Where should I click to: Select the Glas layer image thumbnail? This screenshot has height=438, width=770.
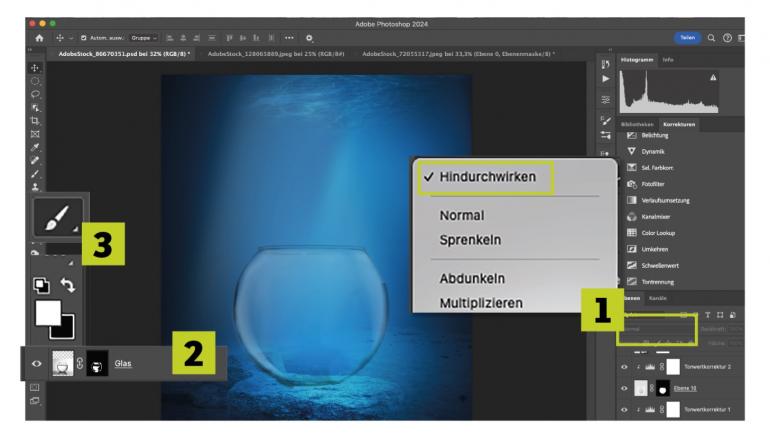pyautogui.click(x=62, y=364)
